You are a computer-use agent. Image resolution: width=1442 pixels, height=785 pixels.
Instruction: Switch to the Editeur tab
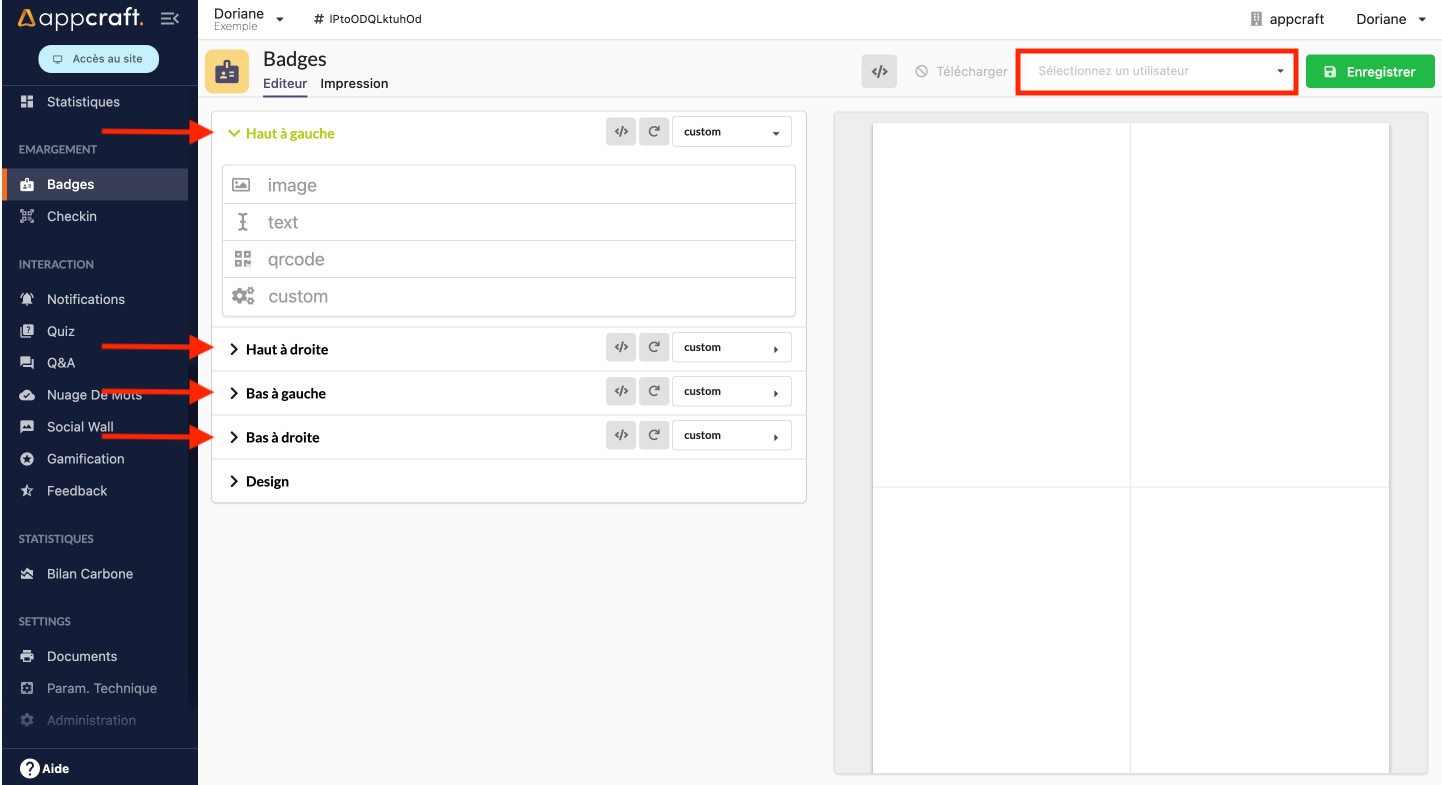click(x=285, y=84)
